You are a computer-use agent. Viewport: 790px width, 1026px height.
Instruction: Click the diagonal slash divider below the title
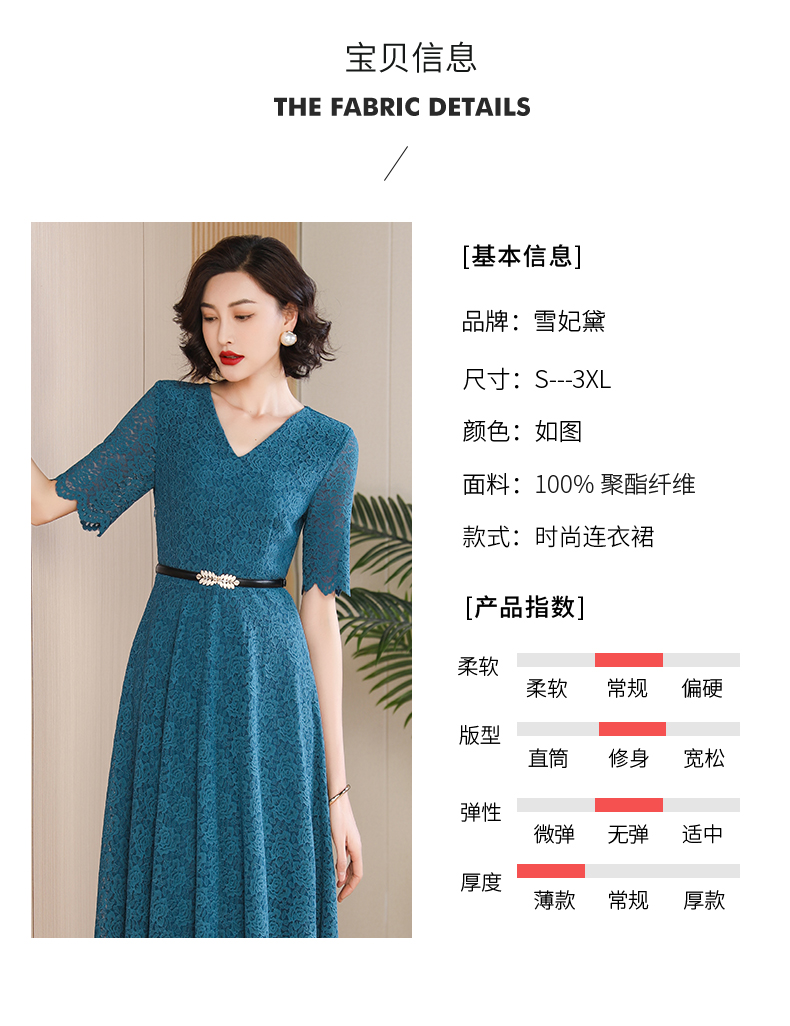(x=396, y=164)
